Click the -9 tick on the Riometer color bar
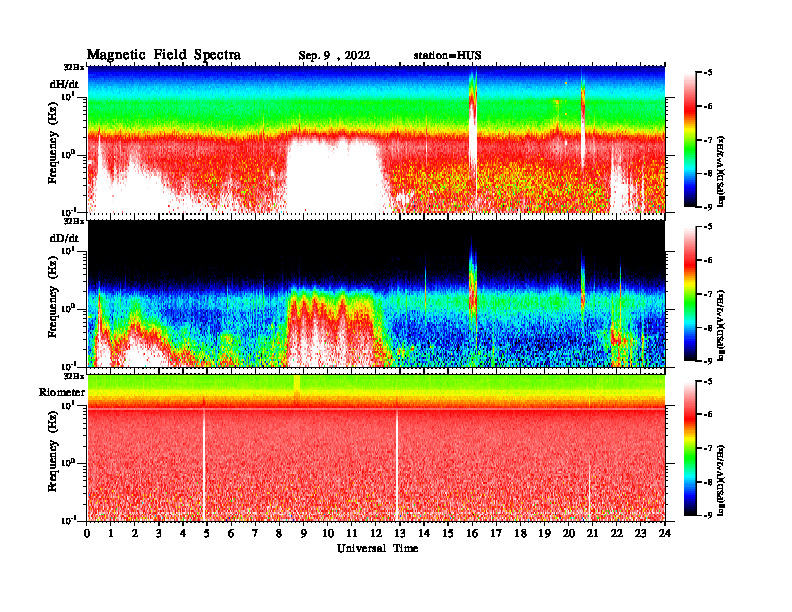Viewport: 792px width, 612px height. (x=708, y=515)
